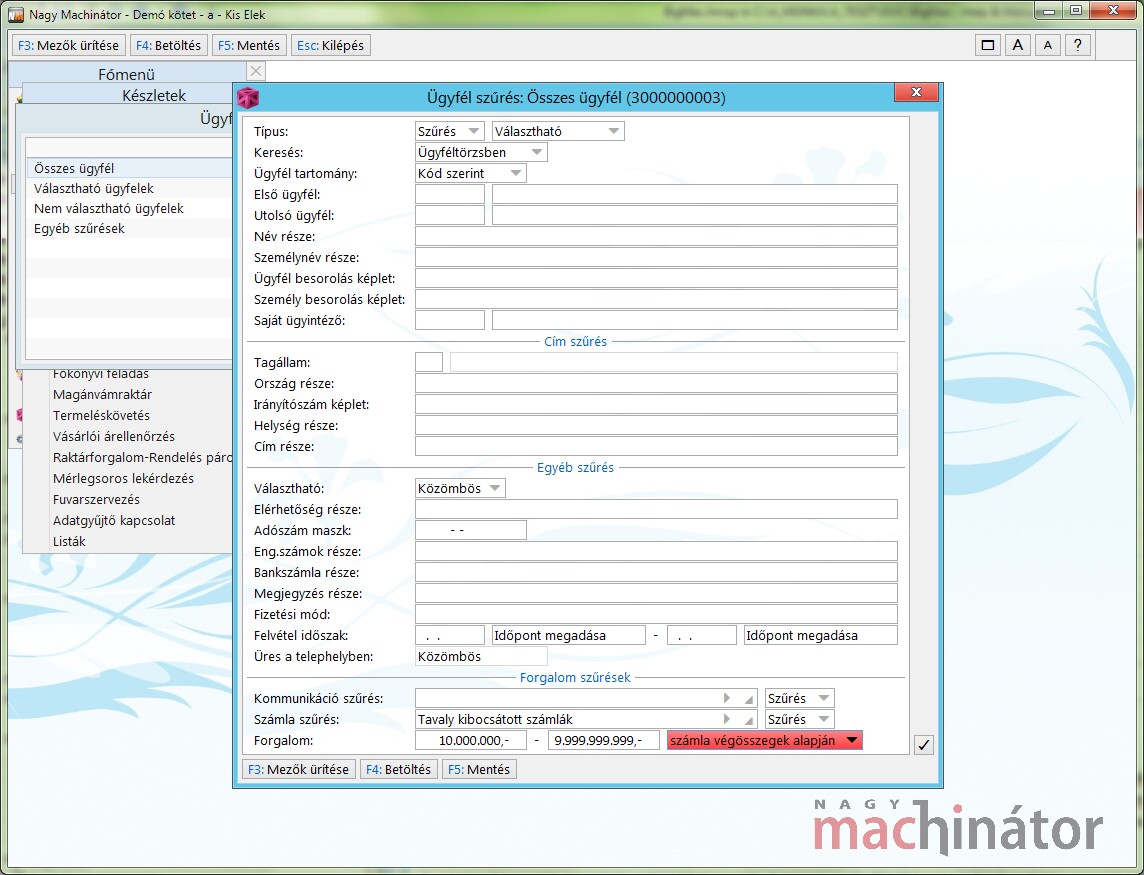Open help with question mark icon
The height and width of the screenshot is (875, 1144).
[1077, 45]
